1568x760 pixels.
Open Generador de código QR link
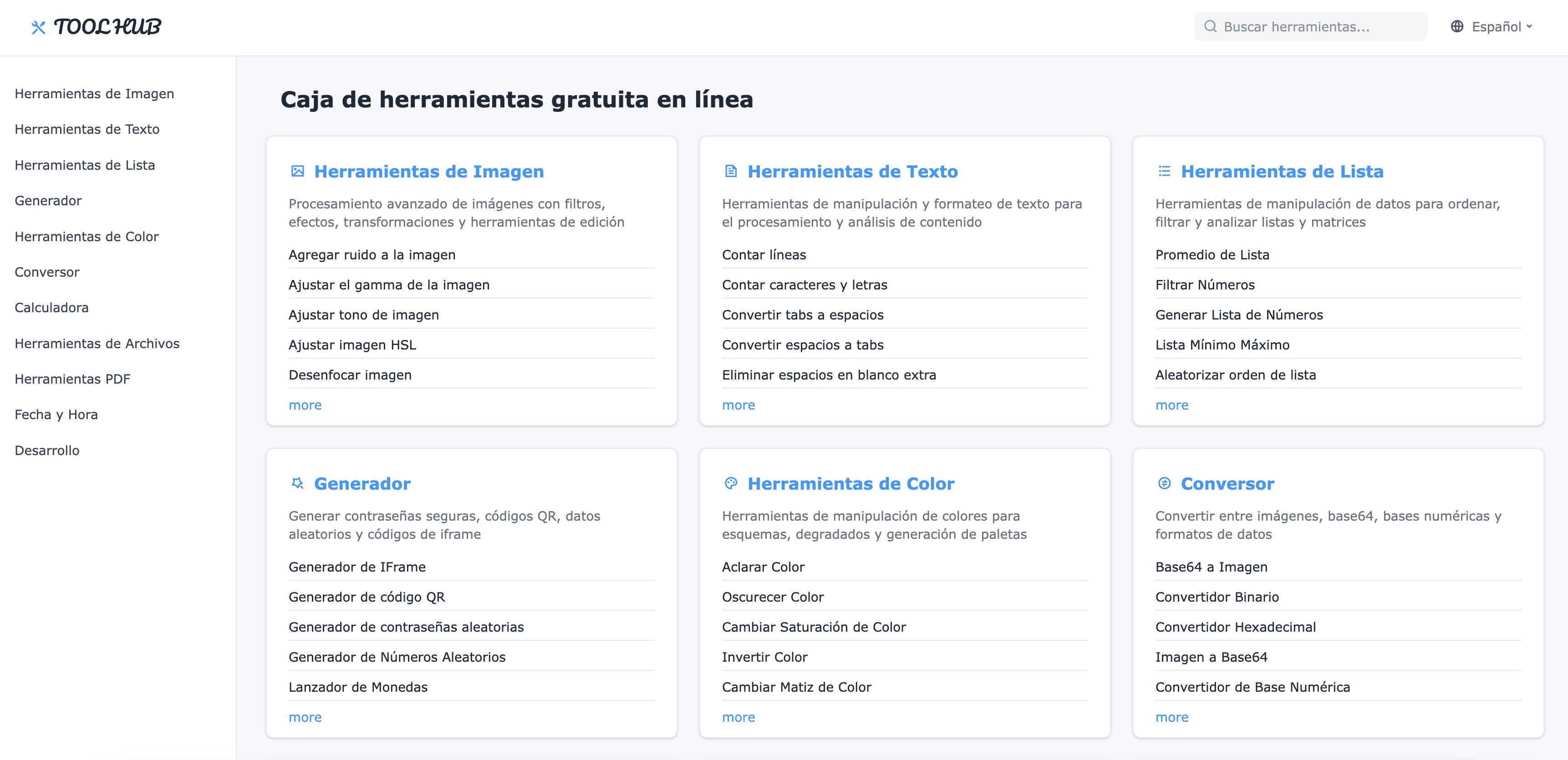click(367, 597)
